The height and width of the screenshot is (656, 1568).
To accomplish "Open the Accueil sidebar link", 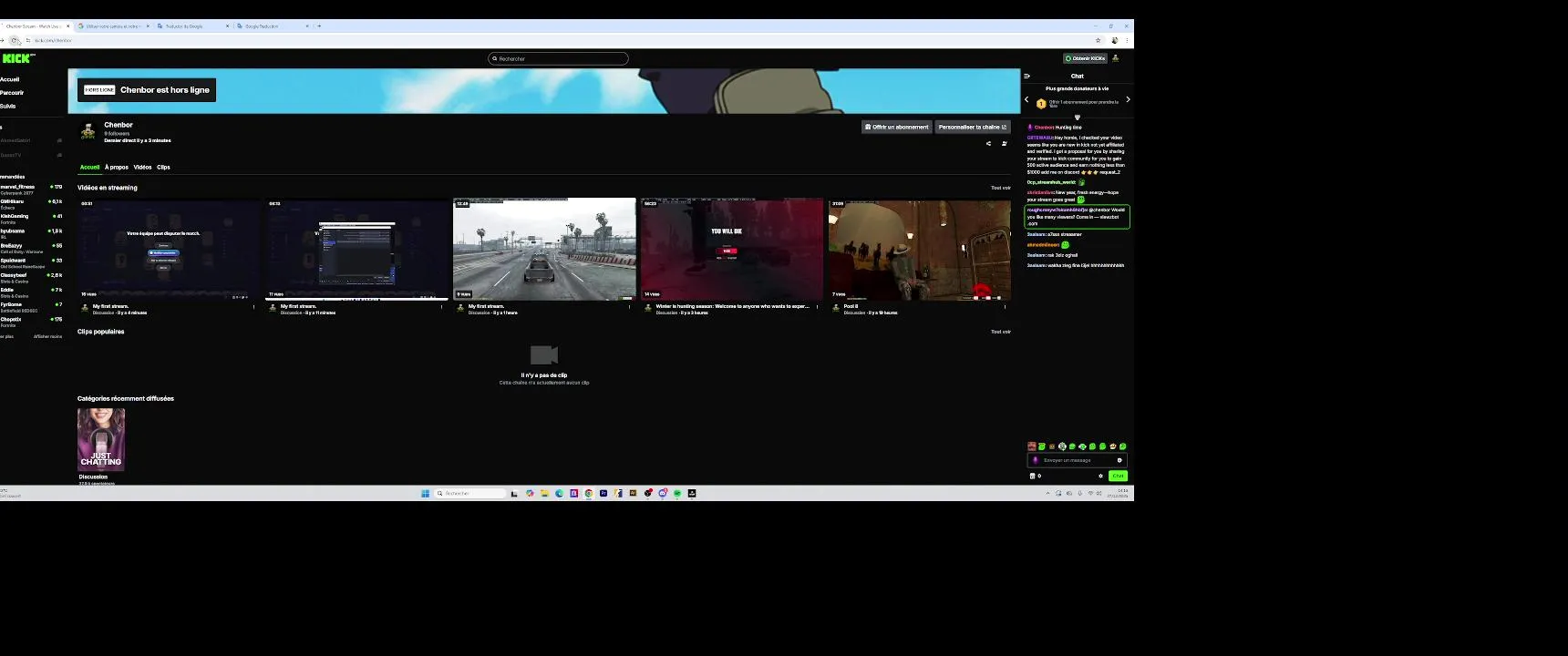I will coord(10,79).
